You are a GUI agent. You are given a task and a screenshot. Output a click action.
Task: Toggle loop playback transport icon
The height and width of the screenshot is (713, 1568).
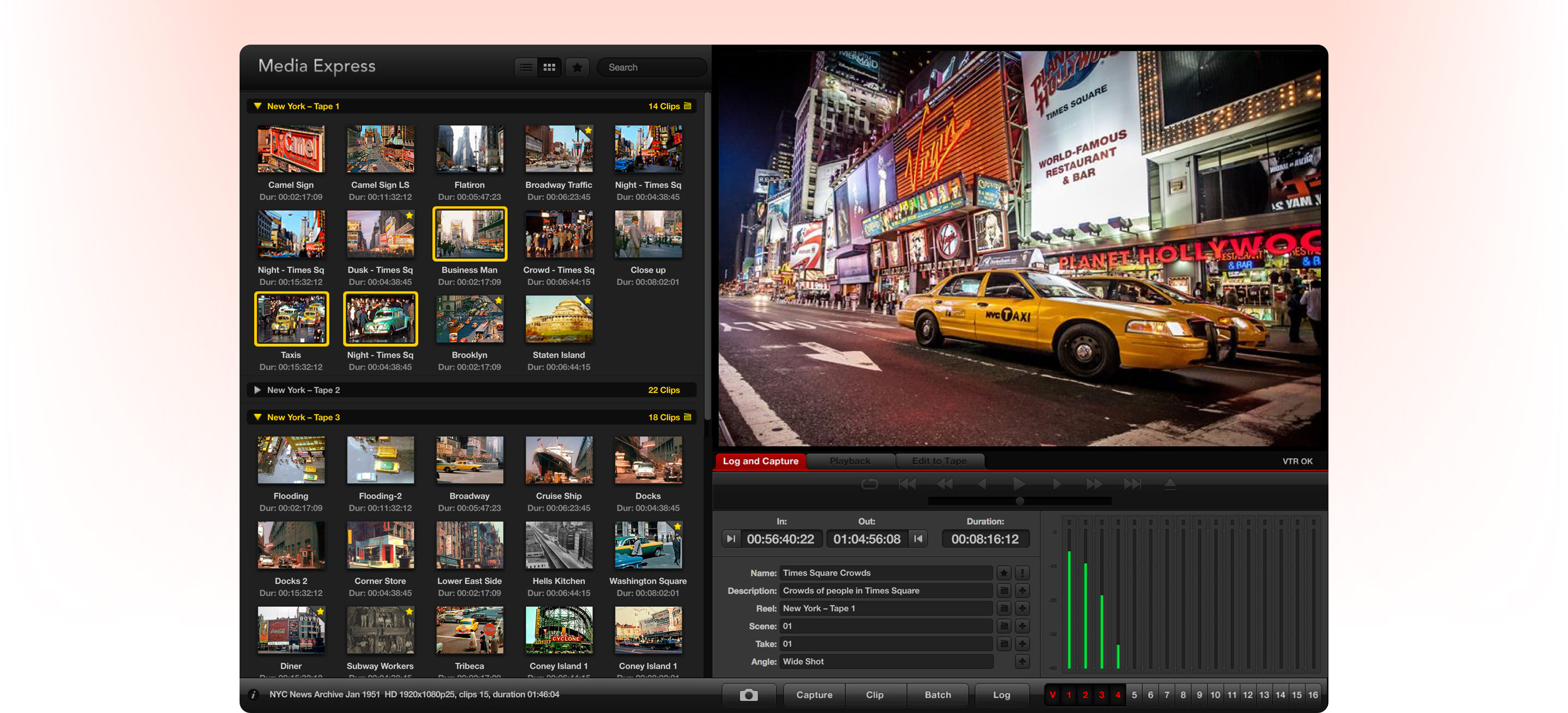[869, 484]
